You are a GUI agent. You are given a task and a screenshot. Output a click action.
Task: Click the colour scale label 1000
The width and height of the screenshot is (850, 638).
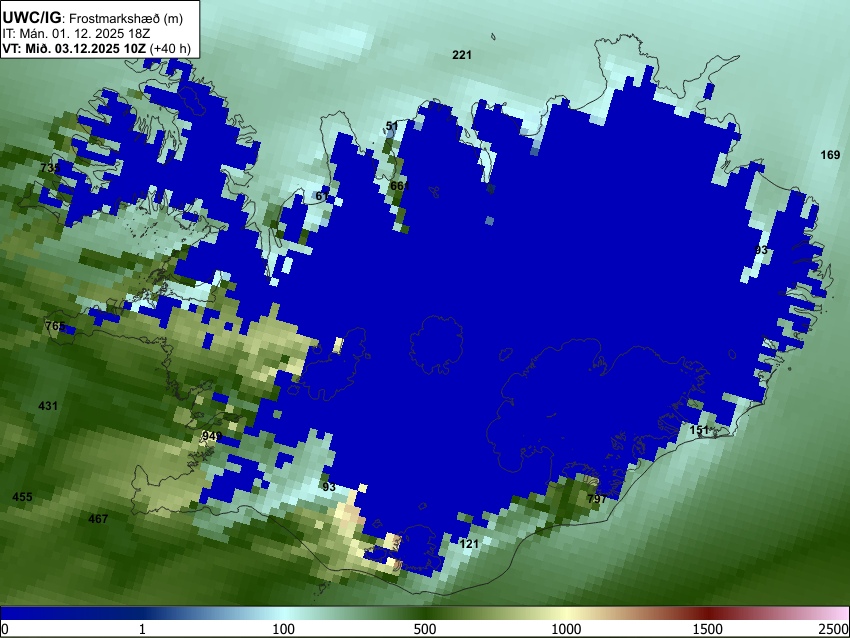click(x=566, y=629)
